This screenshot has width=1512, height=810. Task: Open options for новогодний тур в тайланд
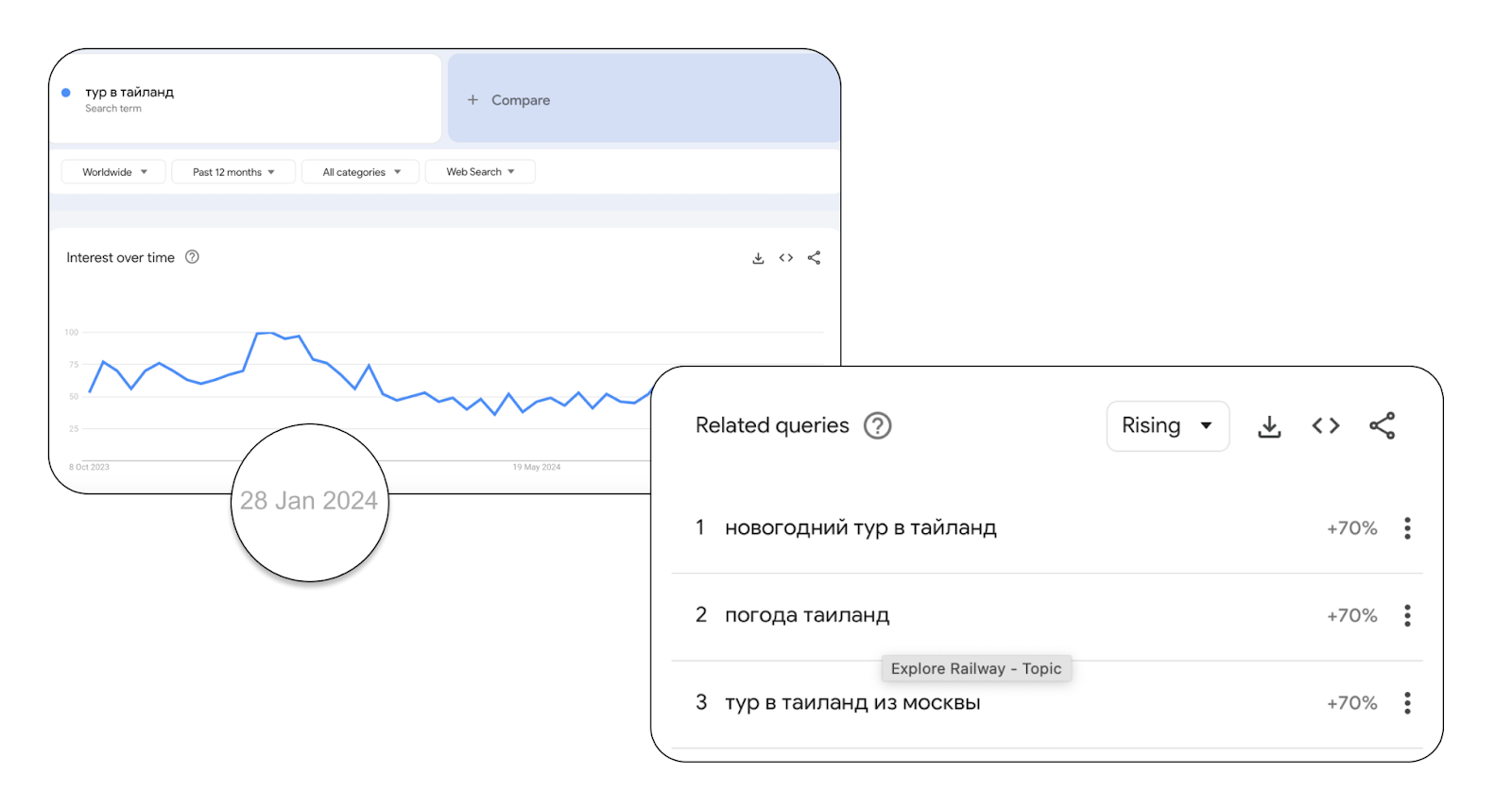pyautogui.click(x=1407, y=528)
